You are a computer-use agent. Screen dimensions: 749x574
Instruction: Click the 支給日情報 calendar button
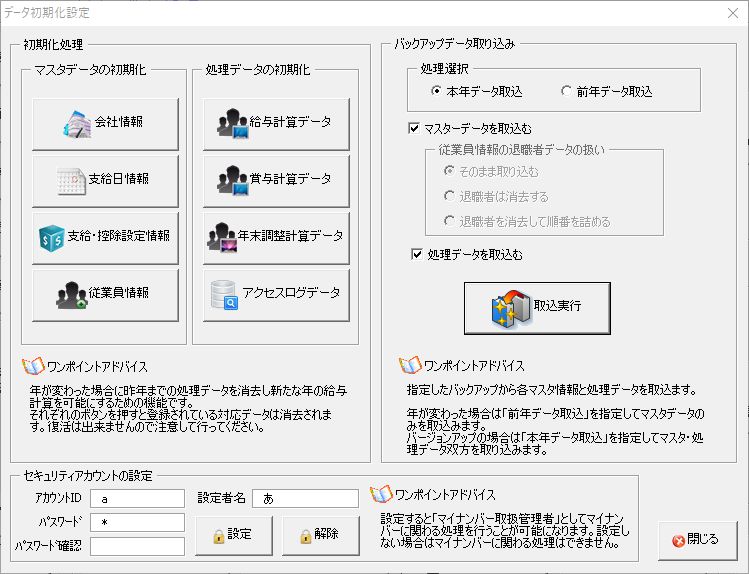coord(105,180)
